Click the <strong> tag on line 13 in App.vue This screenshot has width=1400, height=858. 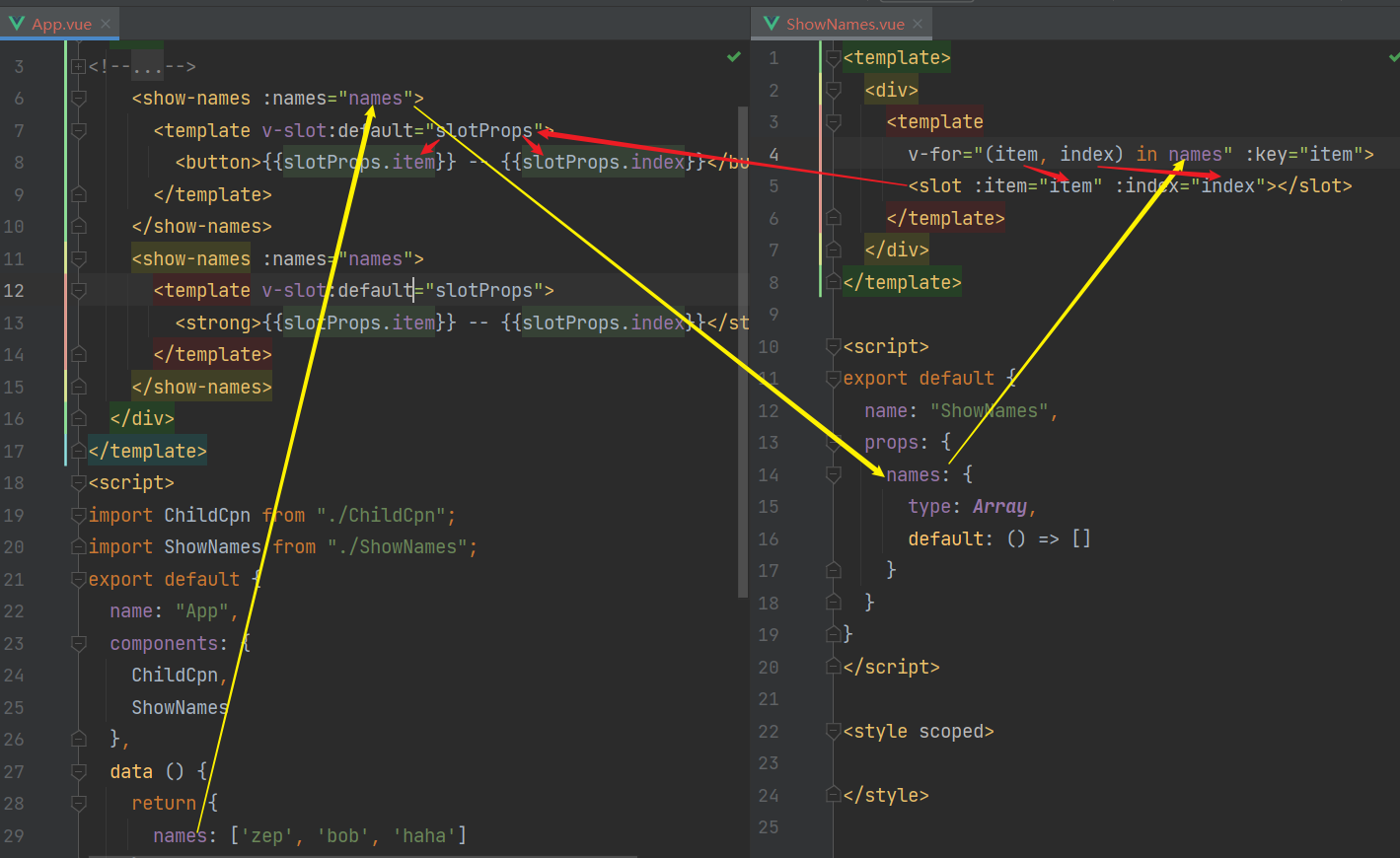(x=219, y=322)
